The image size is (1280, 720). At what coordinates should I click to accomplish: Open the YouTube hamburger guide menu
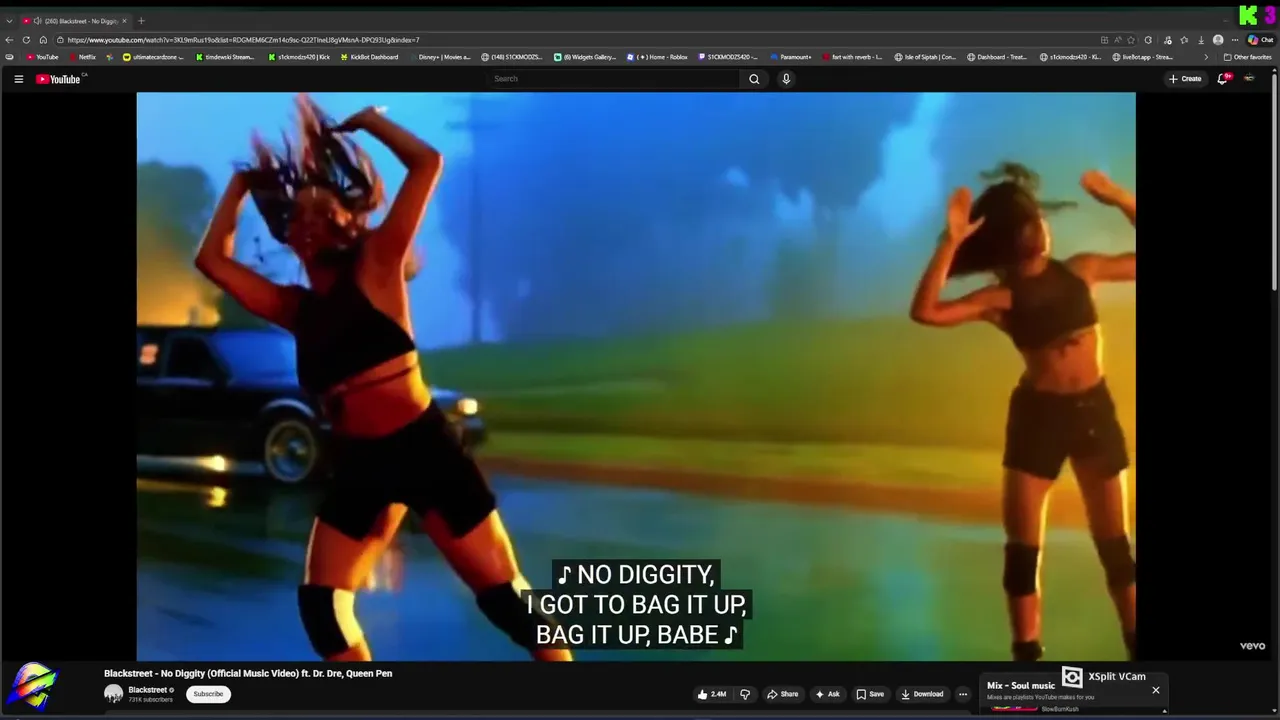18,79
